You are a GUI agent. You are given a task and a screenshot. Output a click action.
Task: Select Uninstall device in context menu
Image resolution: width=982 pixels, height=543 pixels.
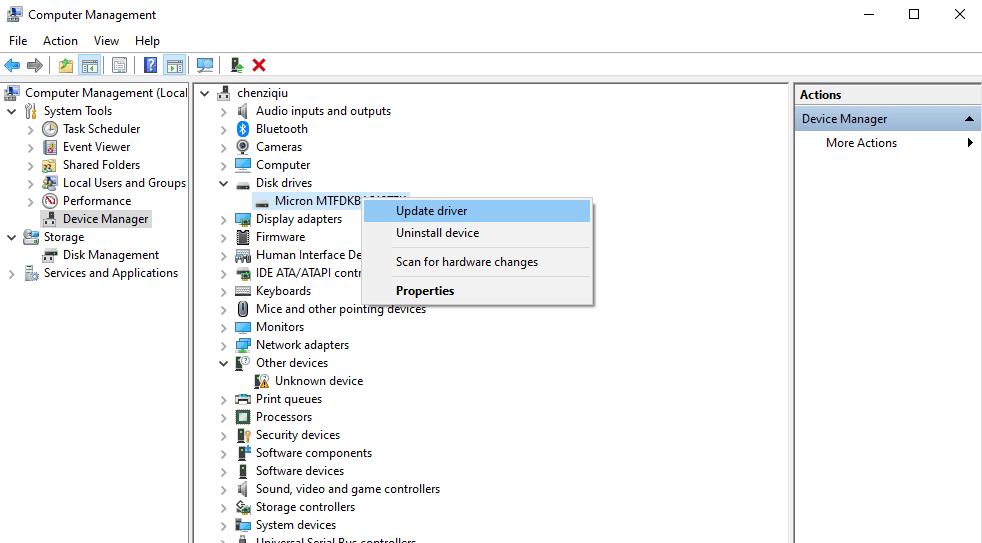pyautogui.click(x=437, y=233)
